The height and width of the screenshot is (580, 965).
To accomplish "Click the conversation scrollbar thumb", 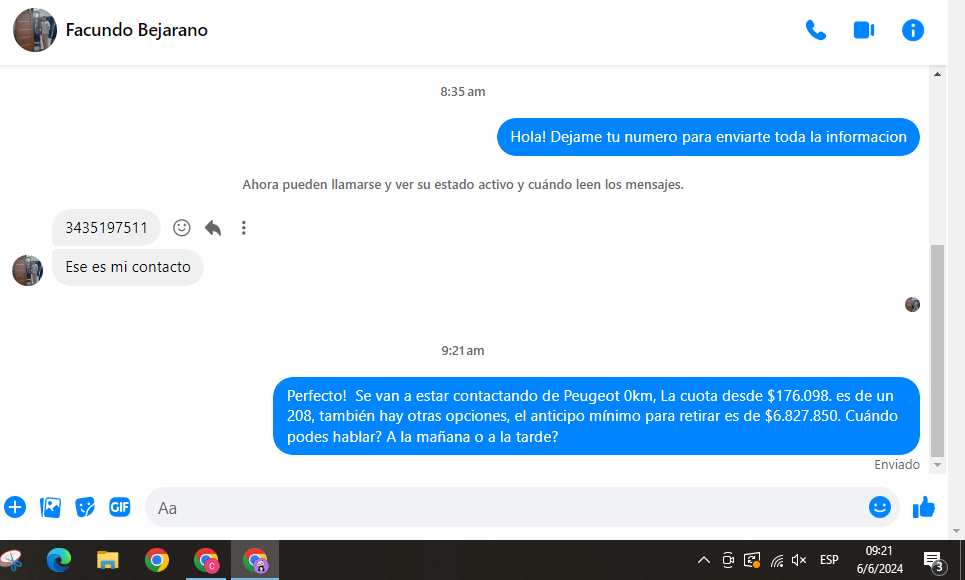I will point(937,350).
